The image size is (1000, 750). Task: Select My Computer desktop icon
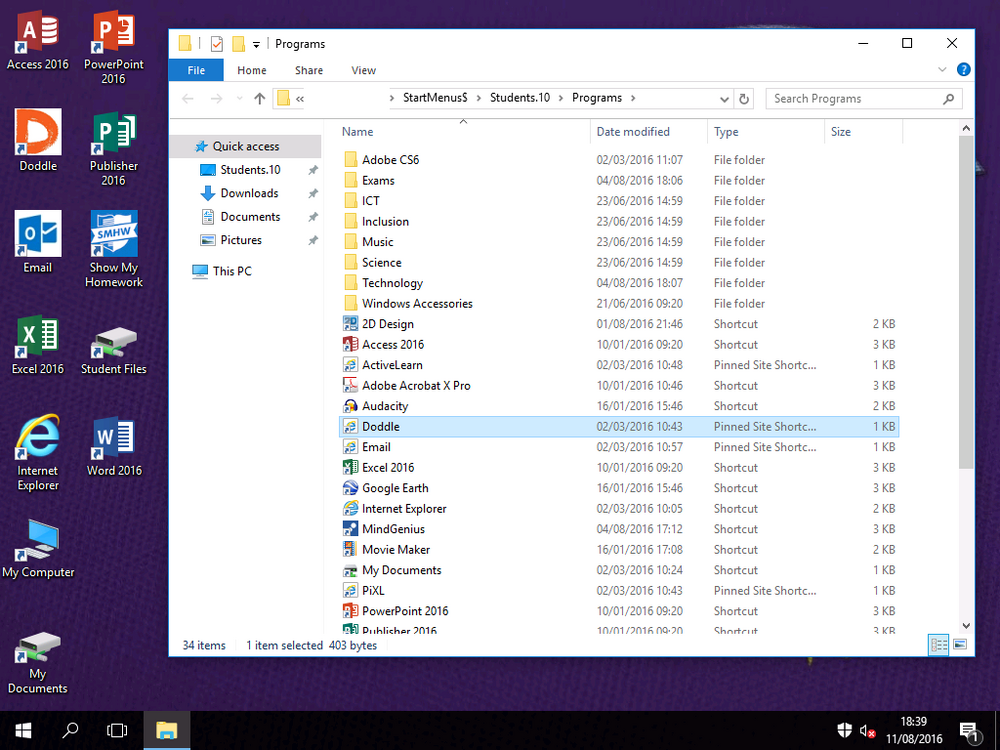(x=38, y=548)
